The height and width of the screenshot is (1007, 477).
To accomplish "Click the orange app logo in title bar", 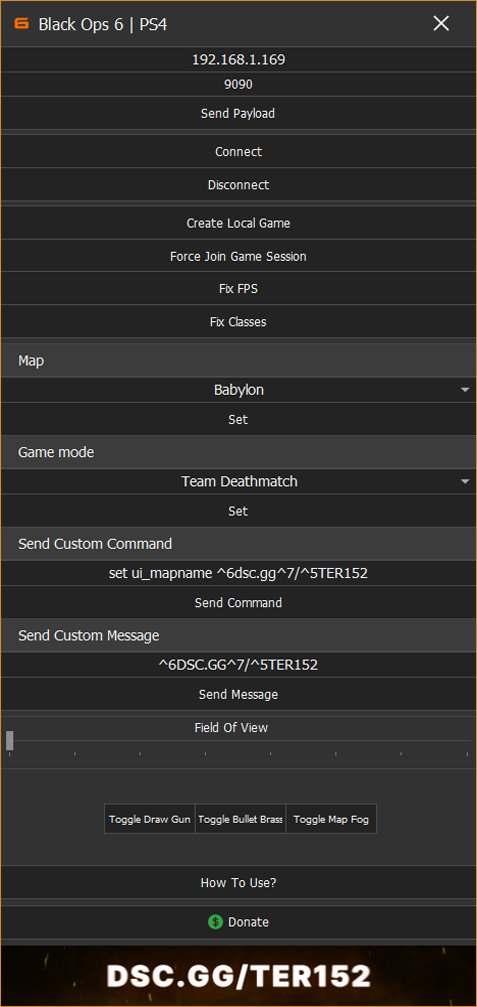I will 21,24.
